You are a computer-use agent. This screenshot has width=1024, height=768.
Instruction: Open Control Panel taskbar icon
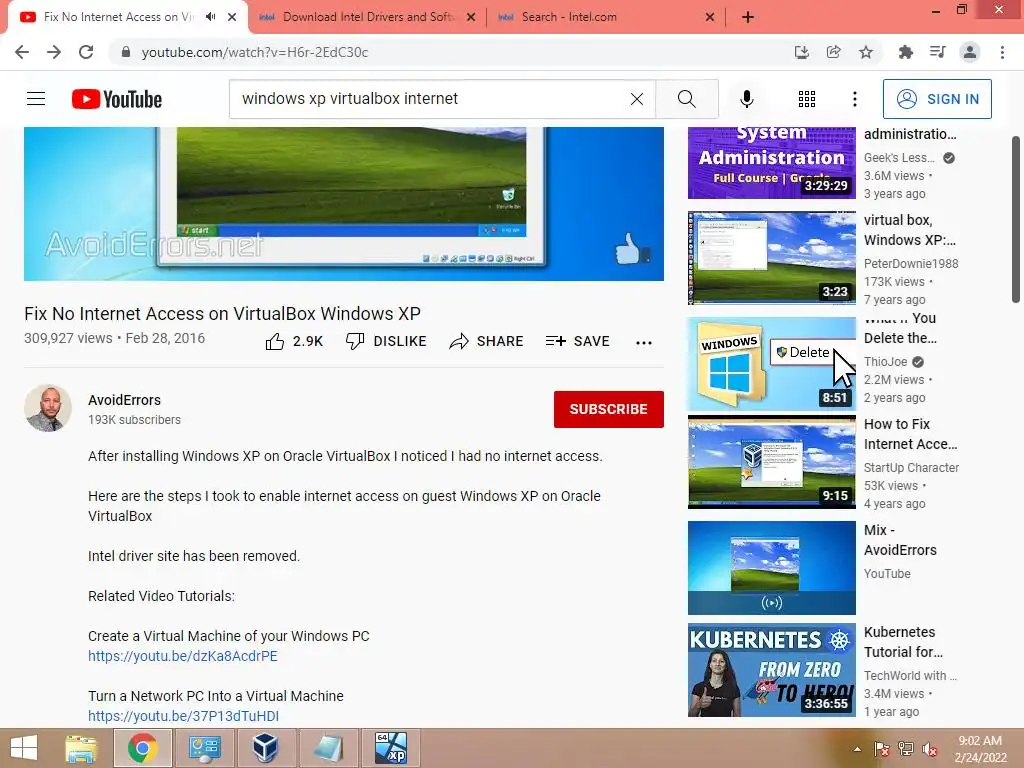205,748
